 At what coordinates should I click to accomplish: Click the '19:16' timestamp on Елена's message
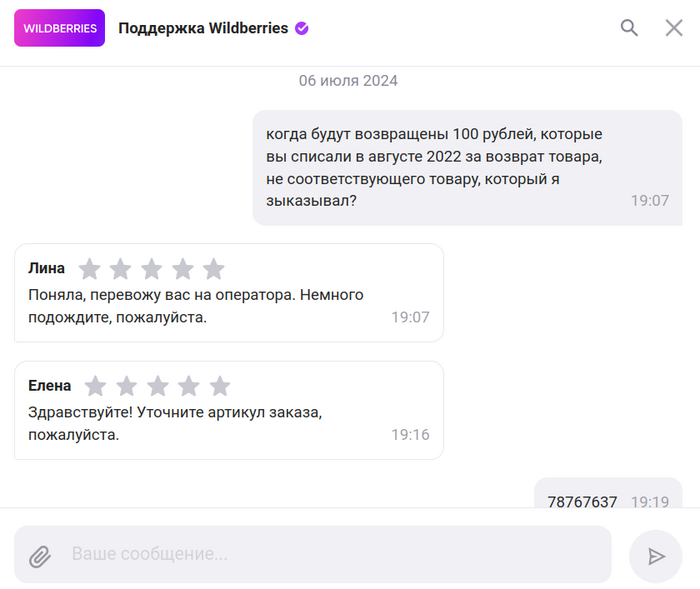410,434
